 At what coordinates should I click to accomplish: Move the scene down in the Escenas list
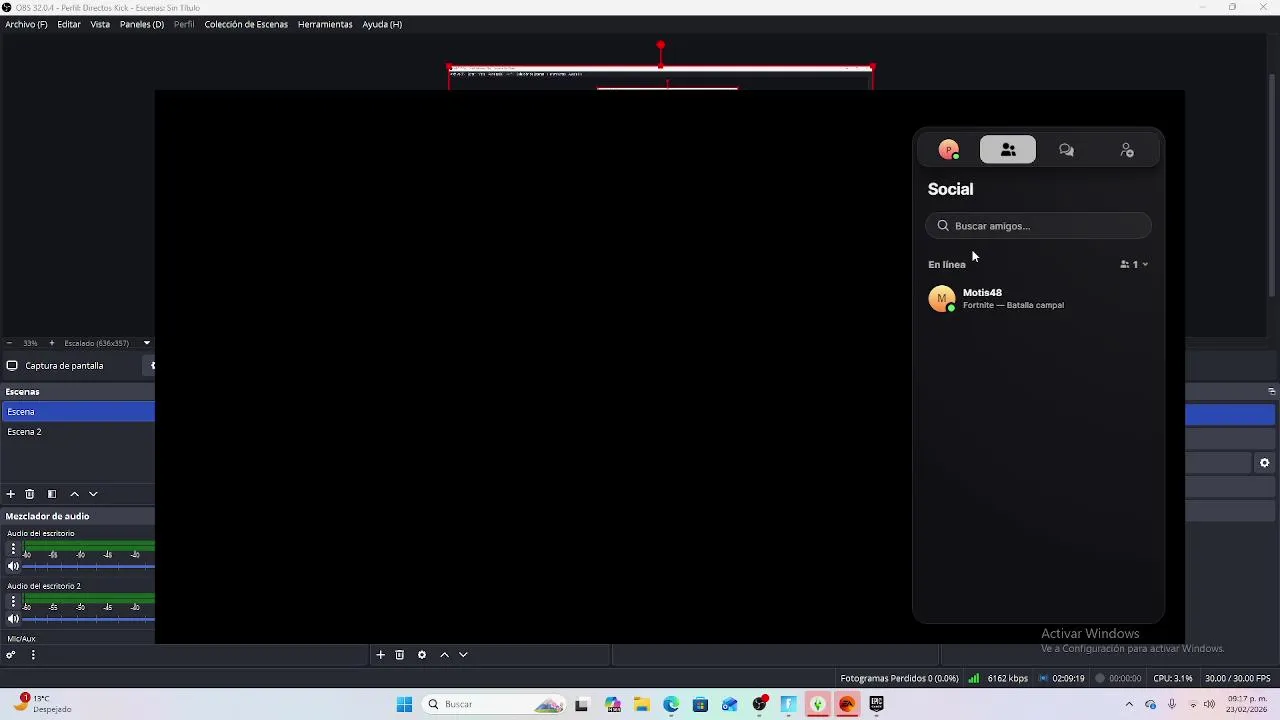[x=93, y=494]
